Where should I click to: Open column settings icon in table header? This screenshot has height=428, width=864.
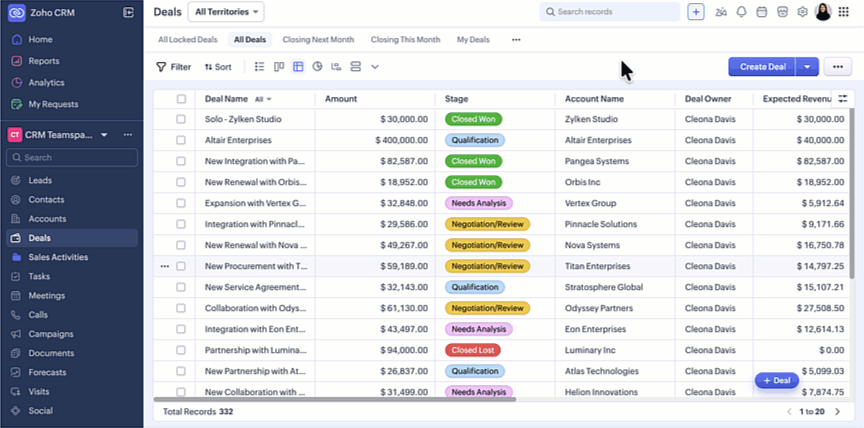point(843,99)
